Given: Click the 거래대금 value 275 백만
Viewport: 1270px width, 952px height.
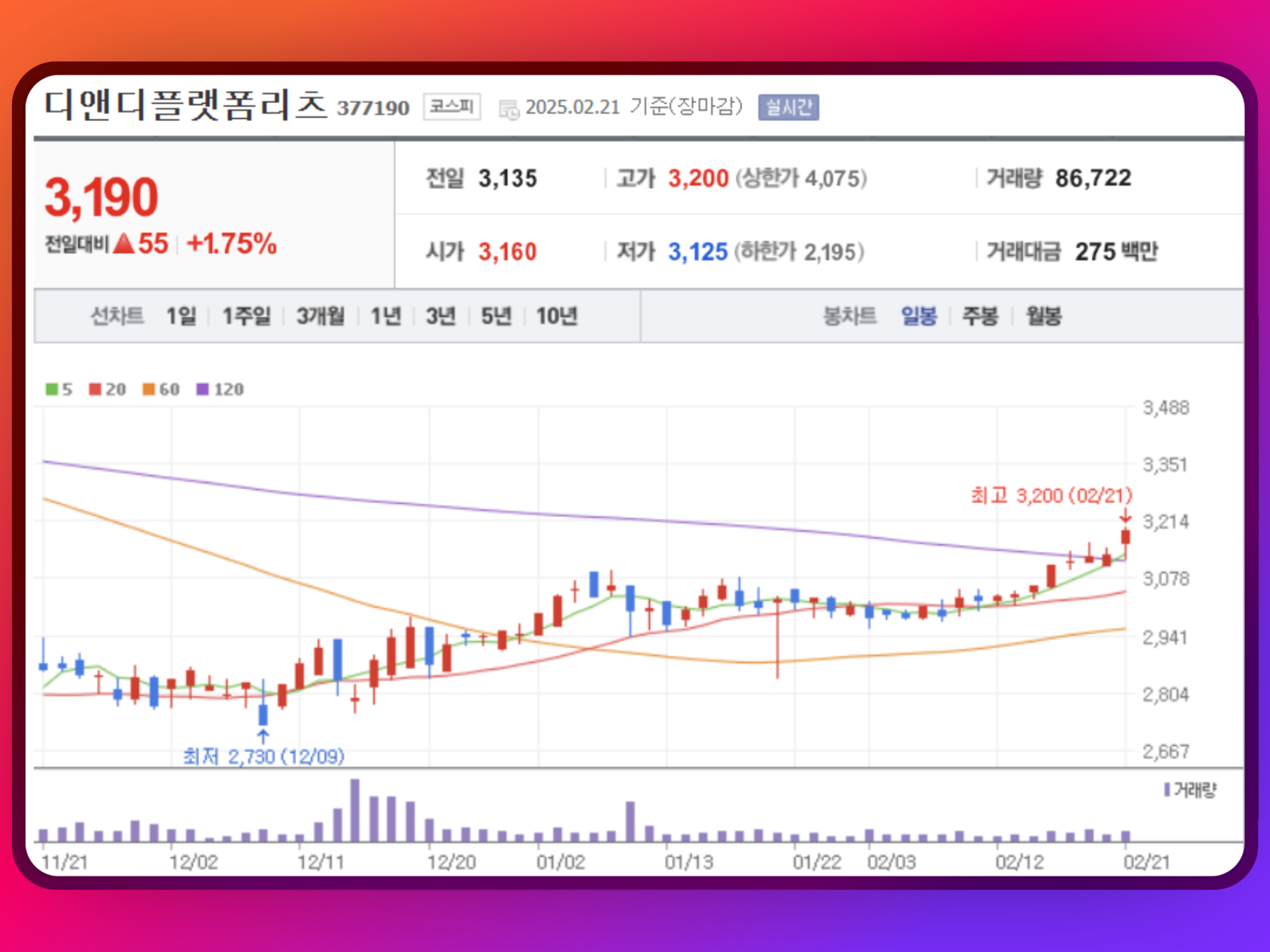Looking at the screenshot, I should click(1117, 252).
